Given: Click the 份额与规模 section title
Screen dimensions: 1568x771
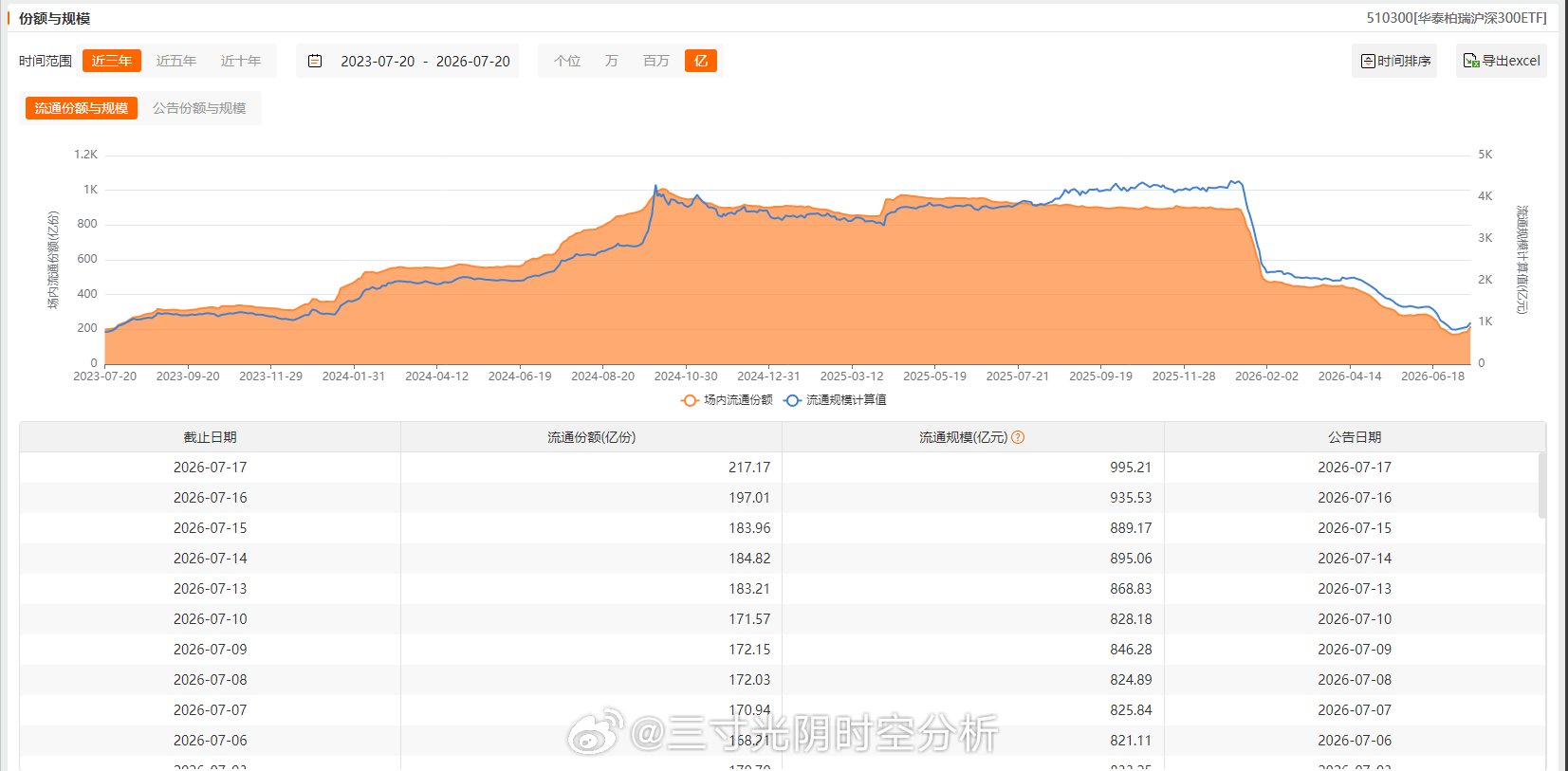Looking at the screenshot, I should tap(54, 18).
